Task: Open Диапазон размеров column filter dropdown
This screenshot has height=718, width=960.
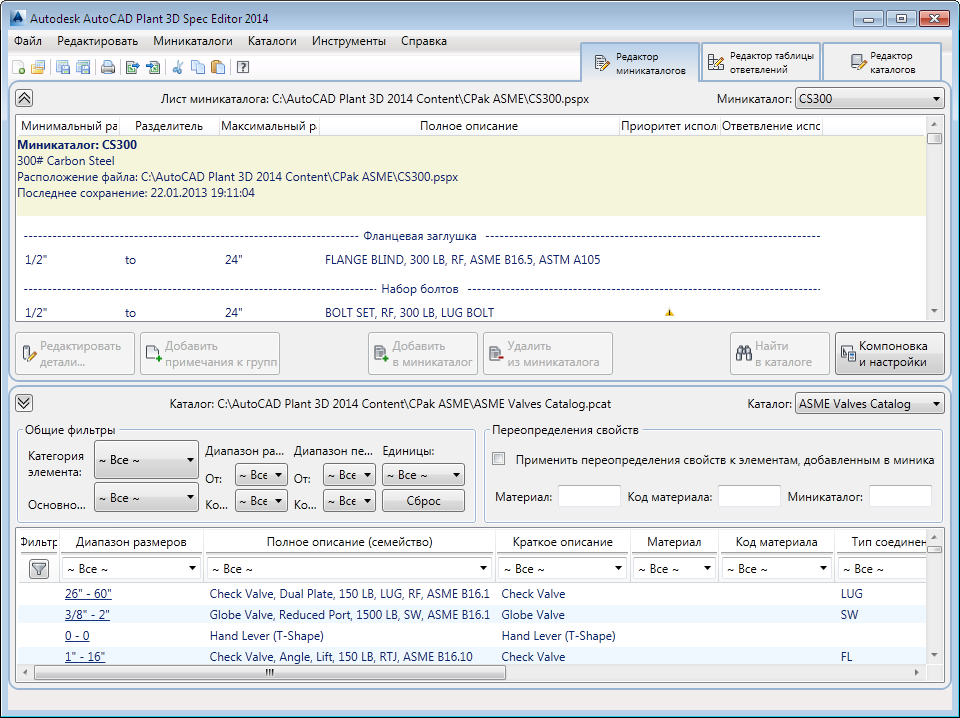Action: point(131,569)
